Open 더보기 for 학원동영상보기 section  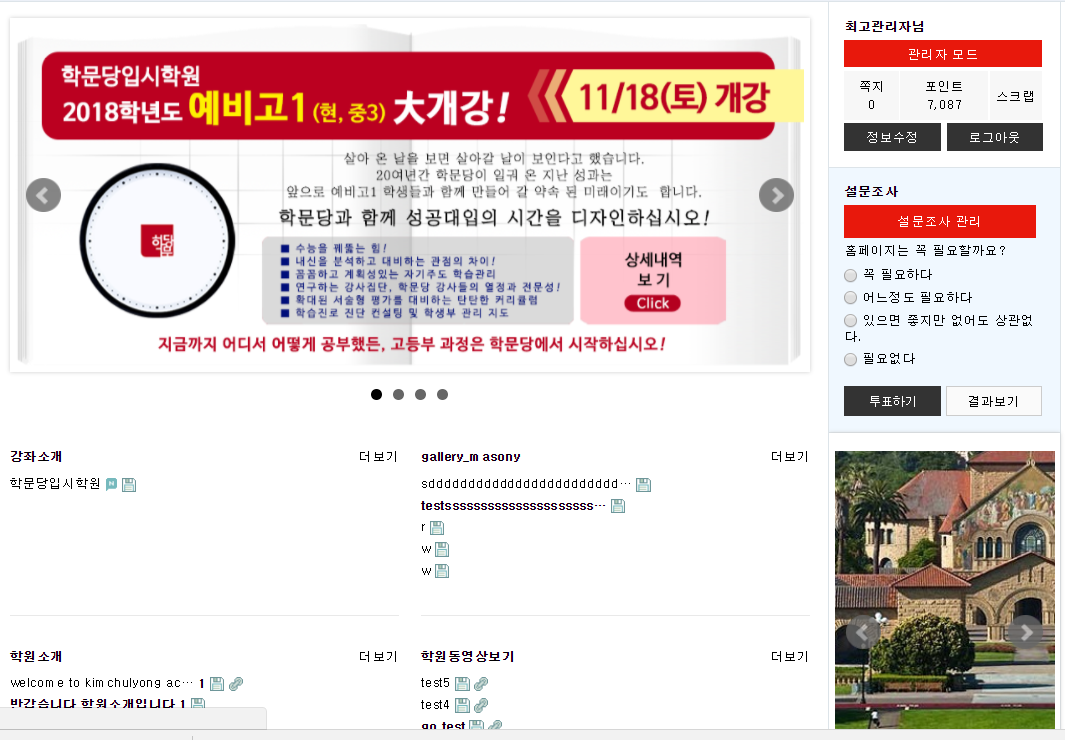point(789,657)
